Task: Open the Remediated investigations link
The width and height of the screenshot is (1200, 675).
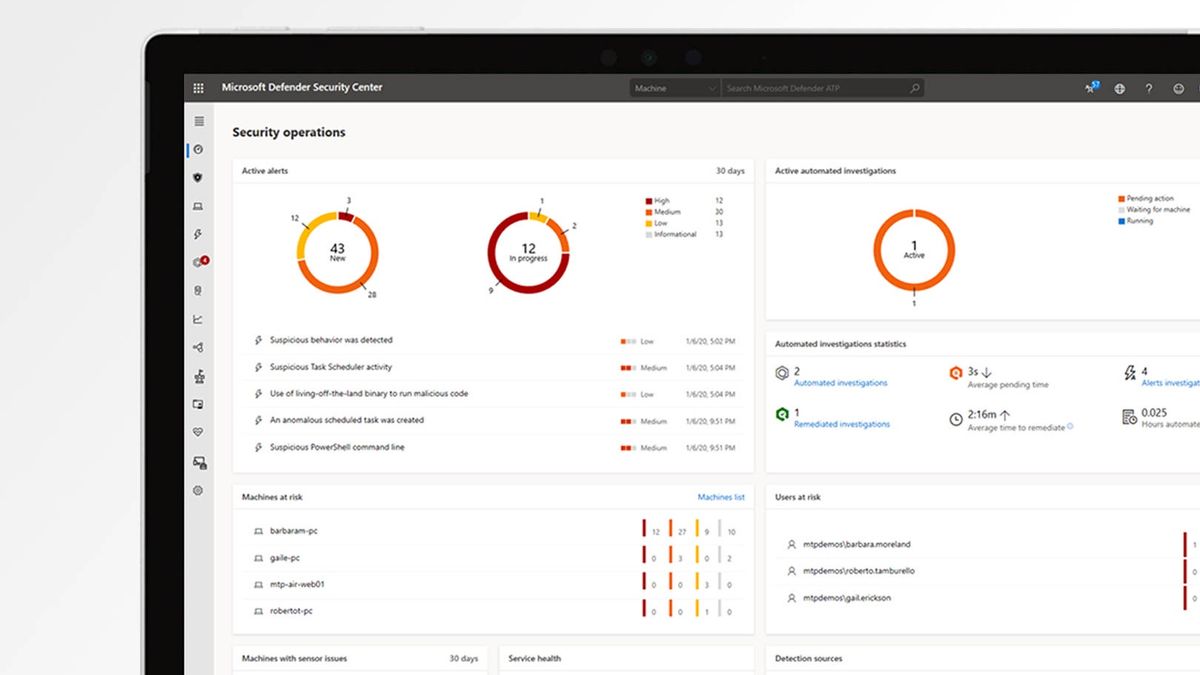Action: point(841,424)
